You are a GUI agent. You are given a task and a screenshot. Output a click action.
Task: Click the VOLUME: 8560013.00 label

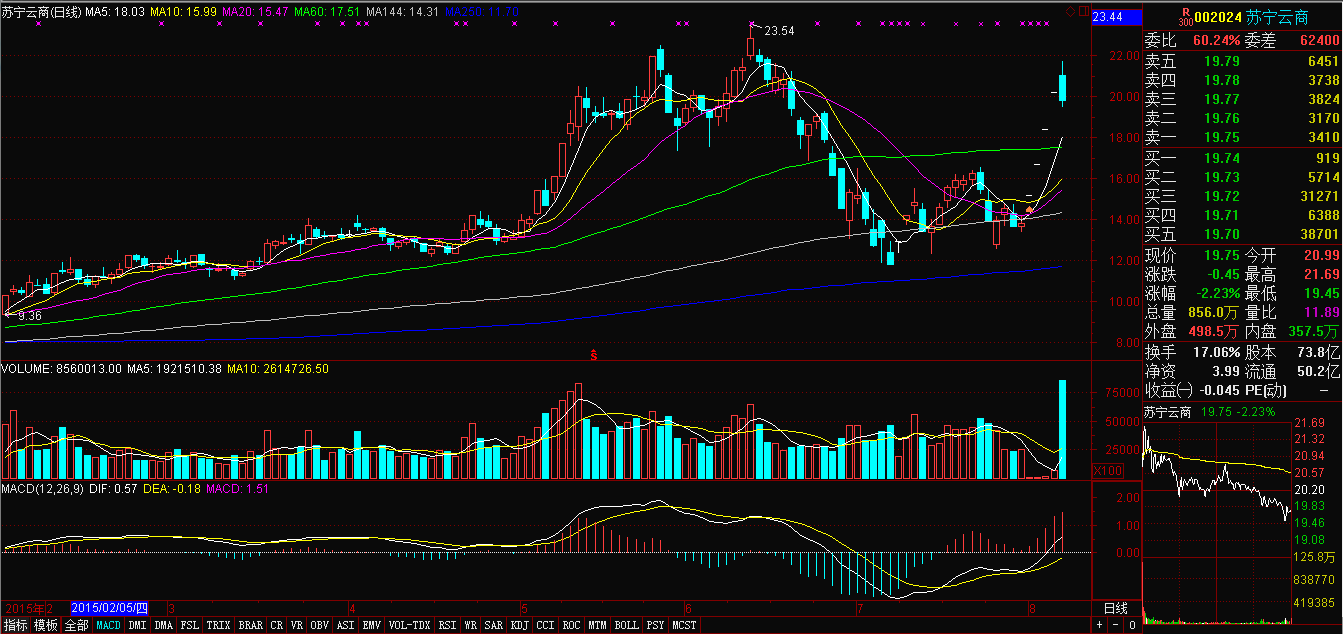pos(62,369)
